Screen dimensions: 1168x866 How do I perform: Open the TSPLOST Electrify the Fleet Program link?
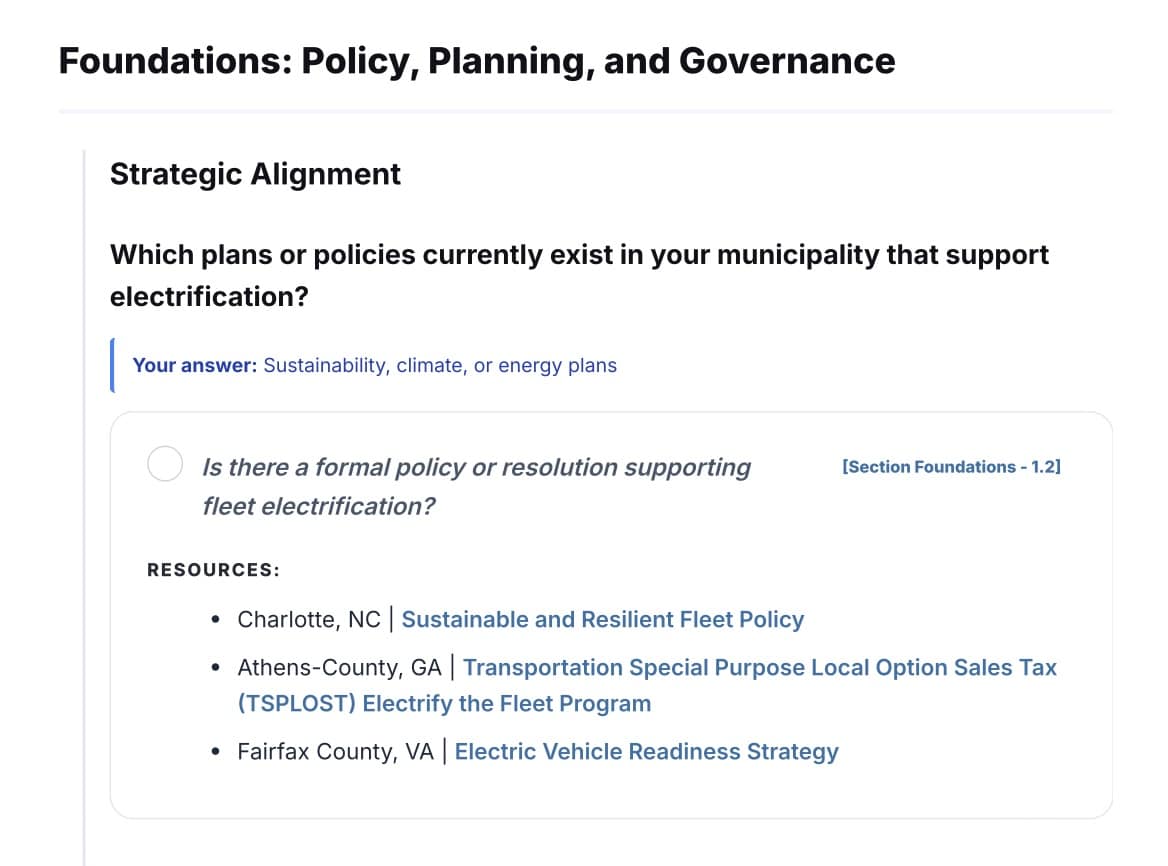pyautogui.click(x=647, y=685)
